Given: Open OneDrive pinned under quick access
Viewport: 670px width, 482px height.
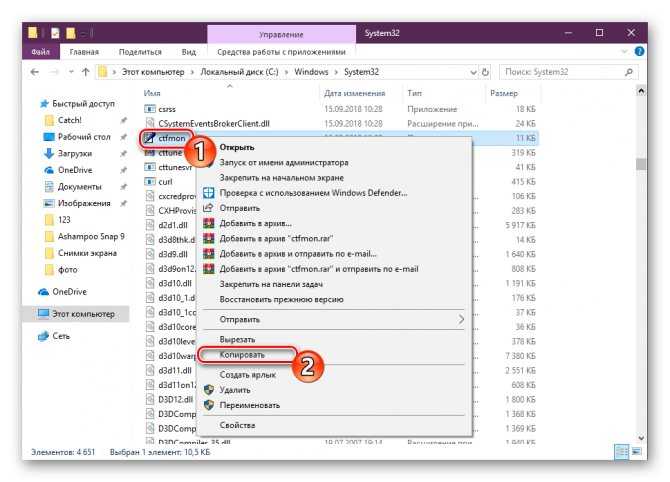Looking at the screenshot, I should (75, 170).
